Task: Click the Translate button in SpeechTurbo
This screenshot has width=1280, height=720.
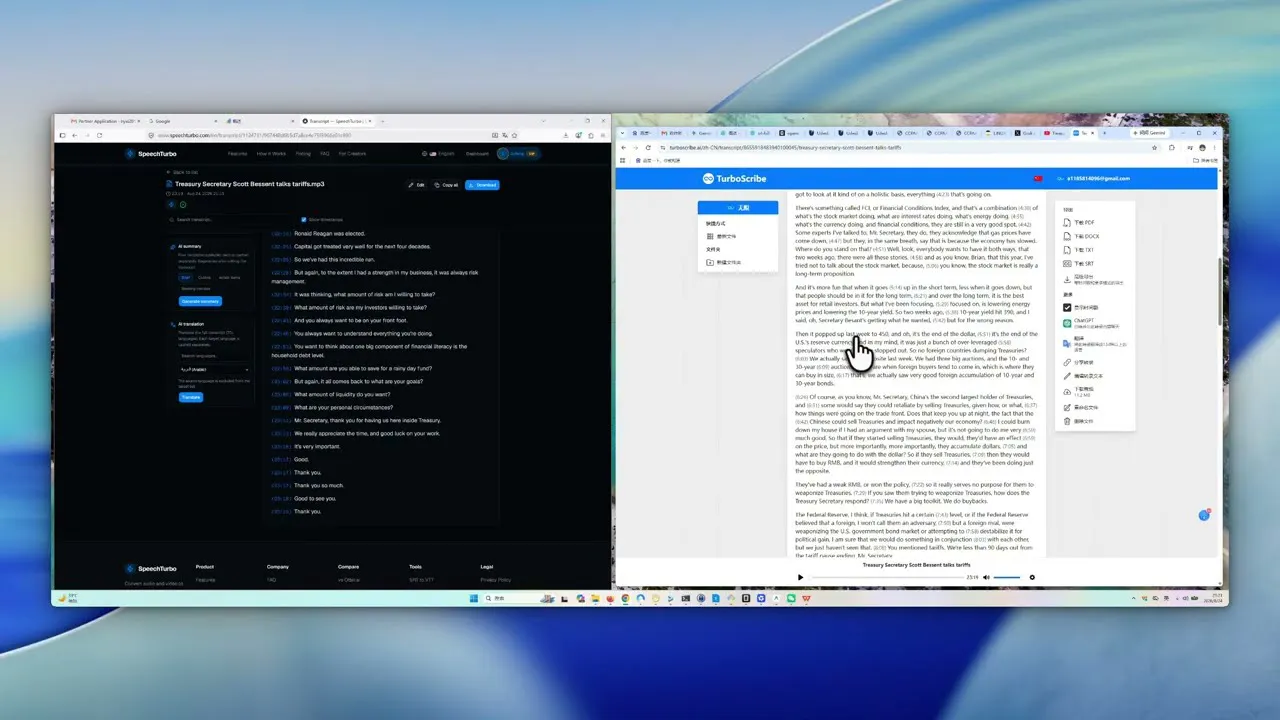Action: (x=190, y=397)
